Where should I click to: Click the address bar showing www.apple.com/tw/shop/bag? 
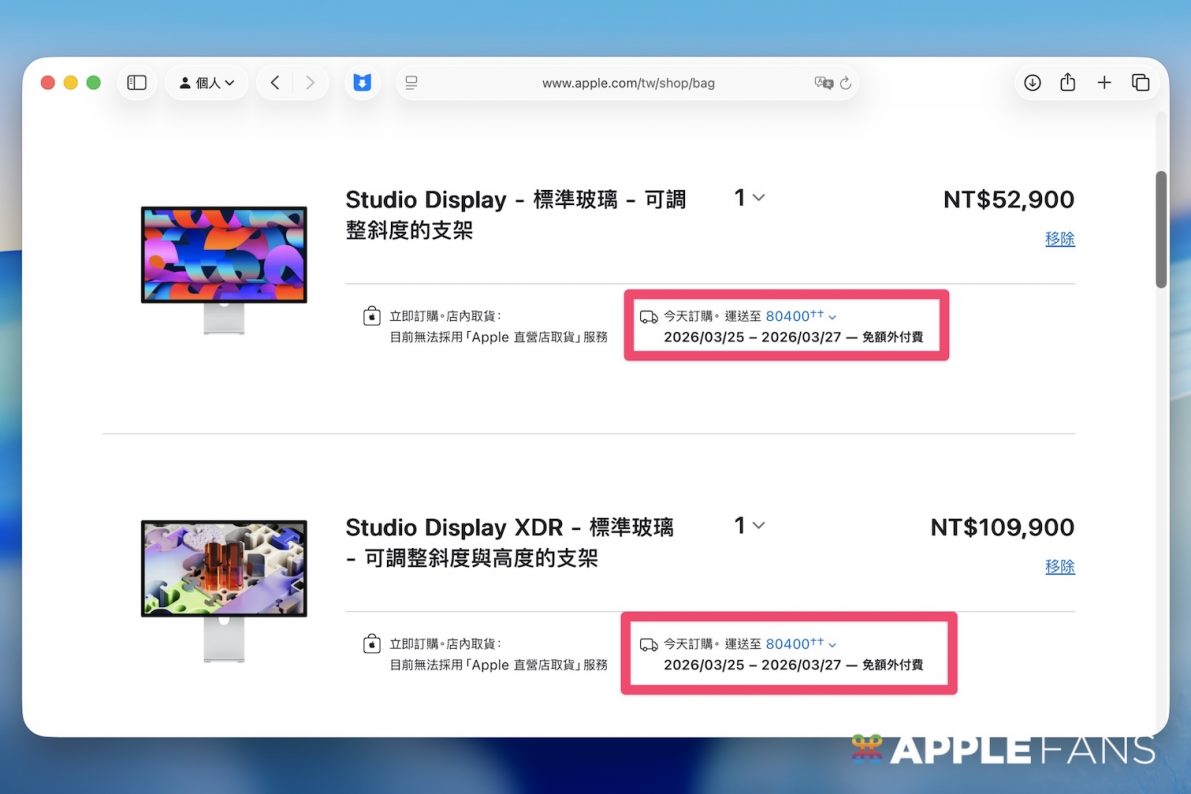click(x=628, y=83)
